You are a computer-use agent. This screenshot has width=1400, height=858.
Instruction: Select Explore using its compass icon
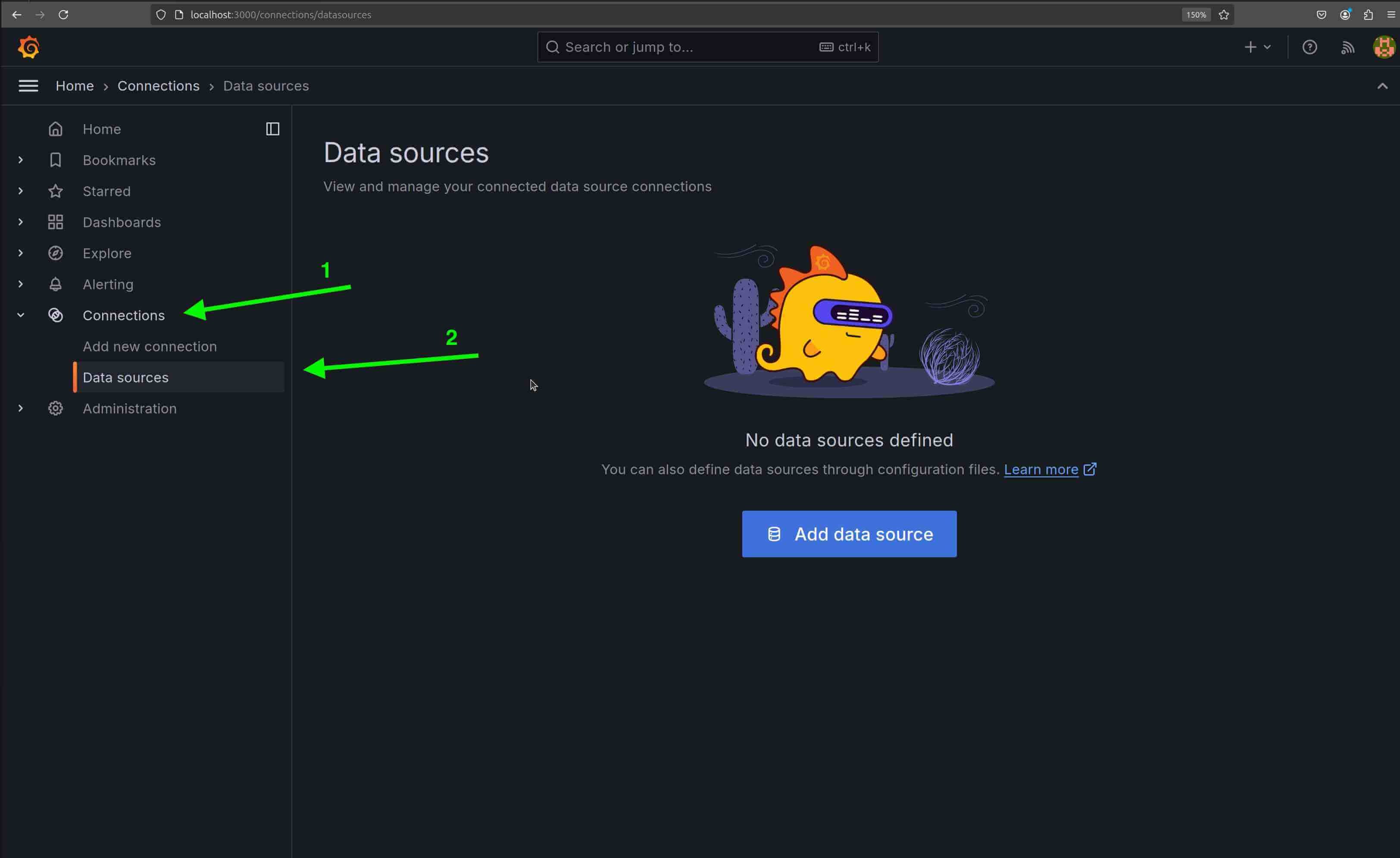point(55,253)
